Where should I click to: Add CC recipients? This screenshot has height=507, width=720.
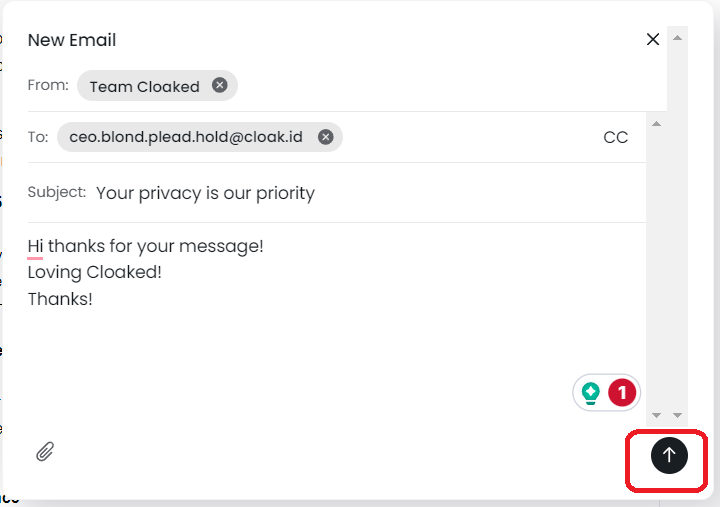[616, 137]
